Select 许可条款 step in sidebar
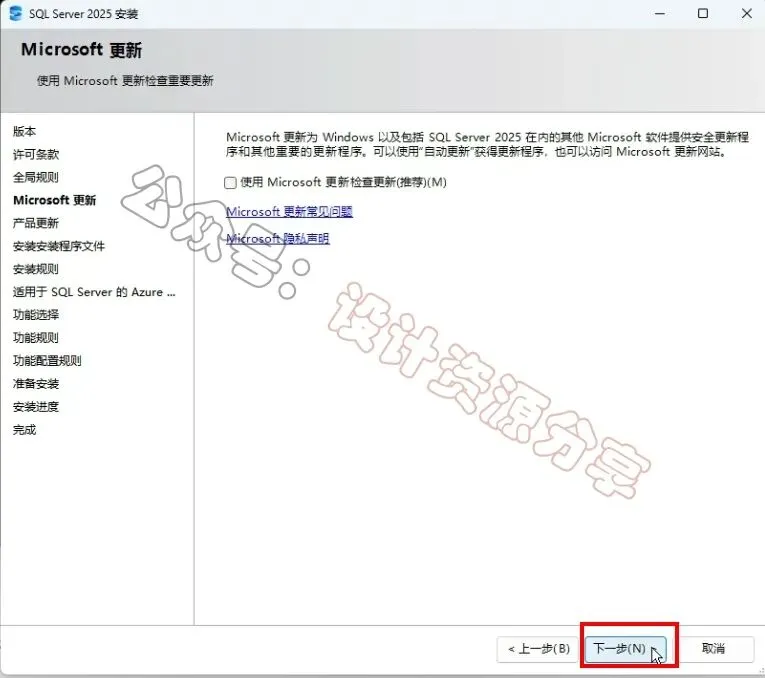Image resolution: width=765 pixels, height=678 pixels. (x=36, y=155)
